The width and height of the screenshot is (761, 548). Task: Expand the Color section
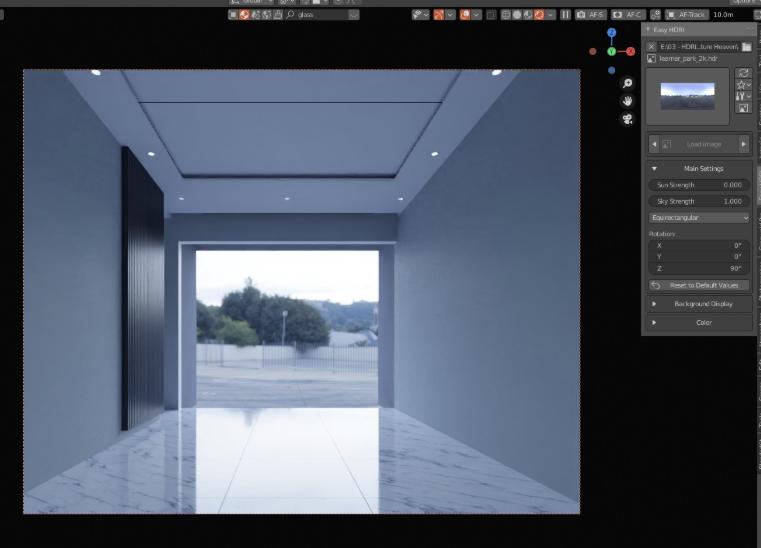pos(699,322)
